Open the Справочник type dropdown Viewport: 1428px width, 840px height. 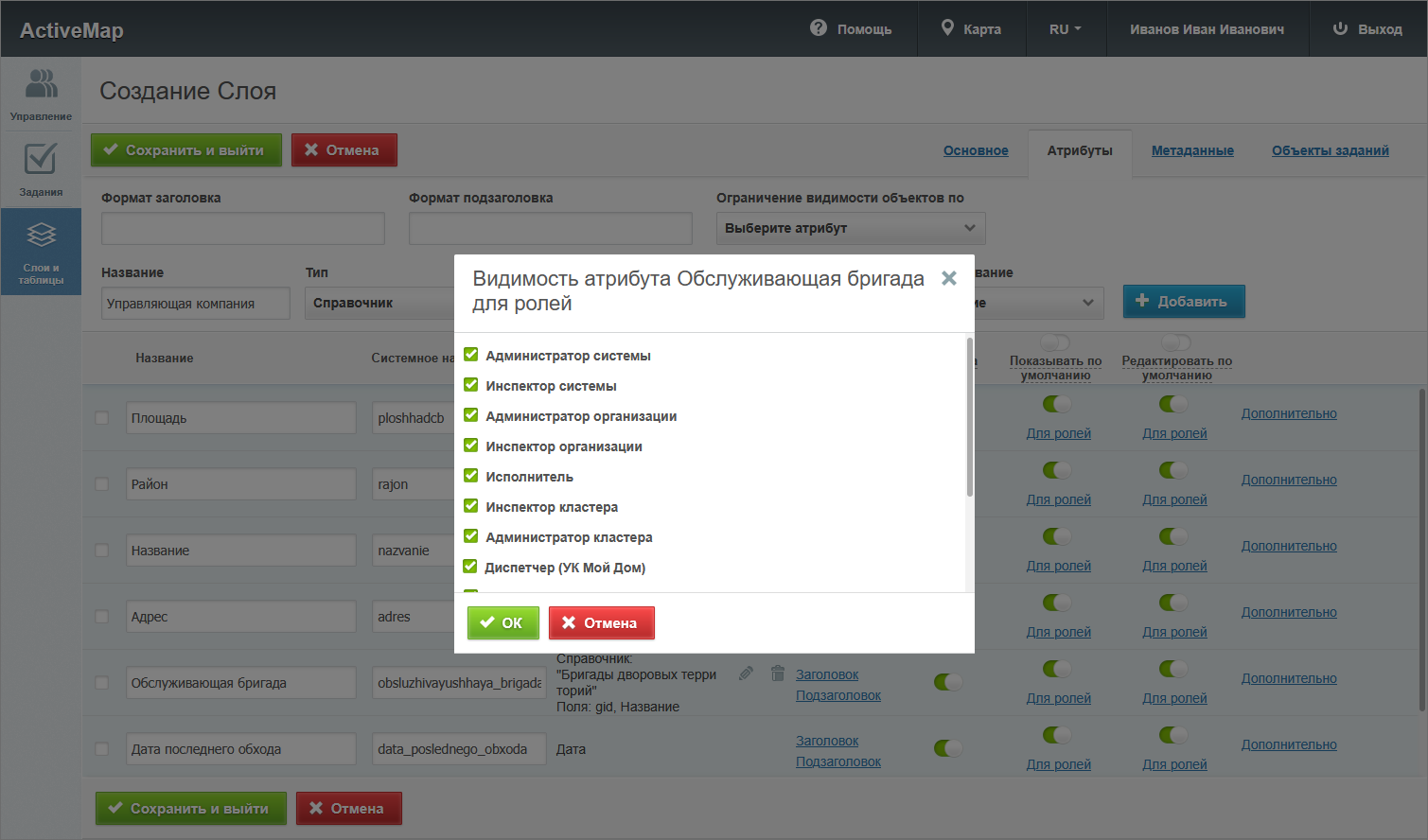[x=379, y=303]
